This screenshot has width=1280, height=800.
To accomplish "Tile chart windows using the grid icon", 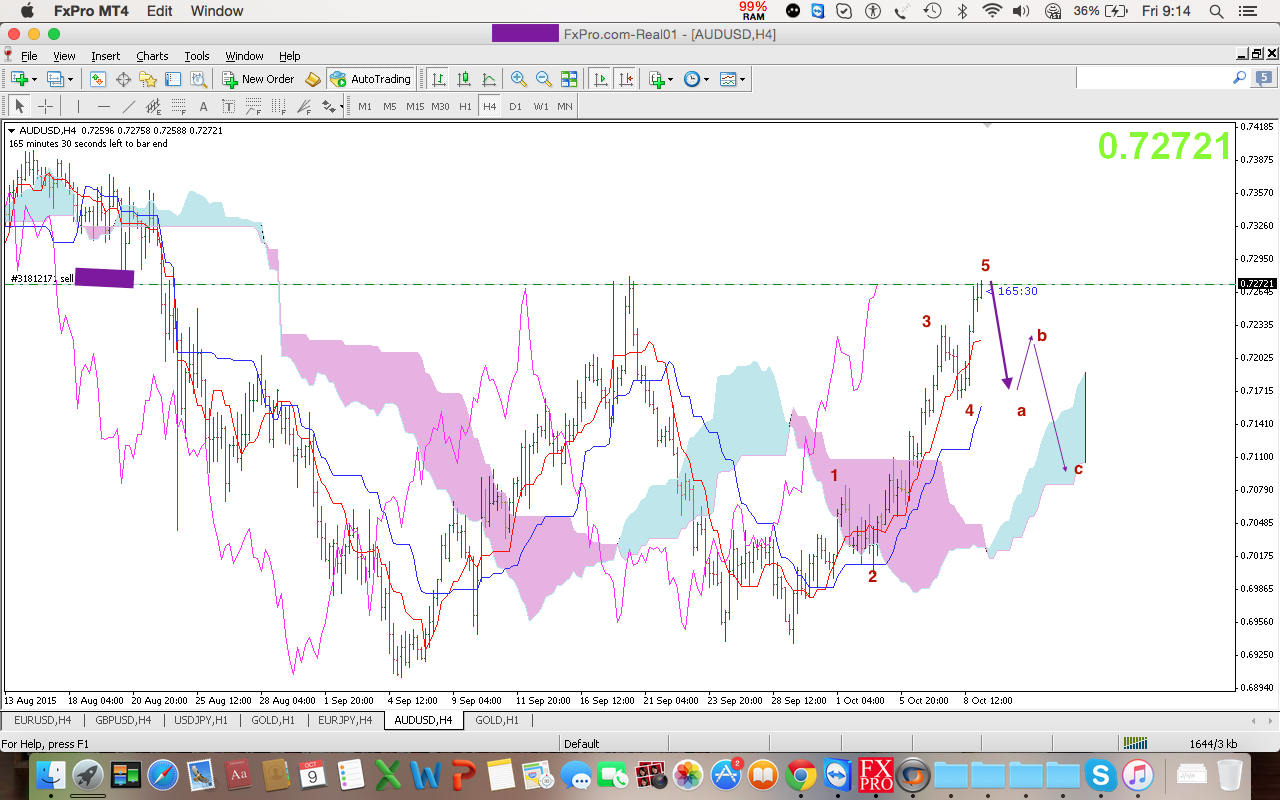I will [x=569, y=79].
